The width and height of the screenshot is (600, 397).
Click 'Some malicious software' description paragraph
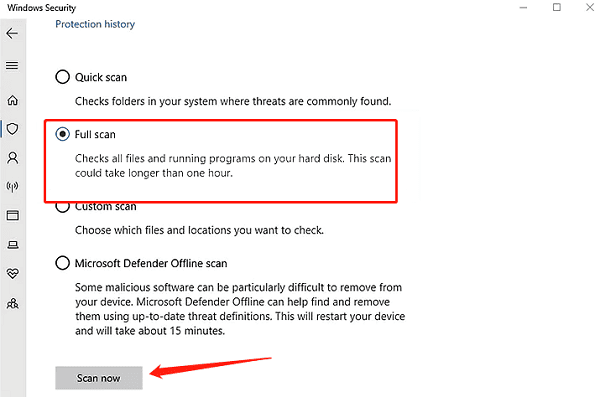pos(240,309)
